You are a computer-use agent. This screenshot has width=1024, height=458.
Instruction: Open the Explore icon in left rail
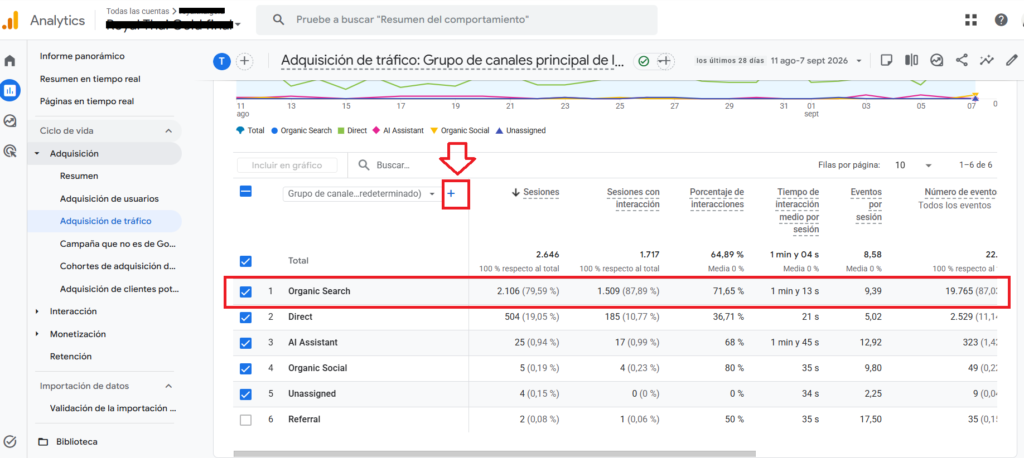[x=10, y=122]
